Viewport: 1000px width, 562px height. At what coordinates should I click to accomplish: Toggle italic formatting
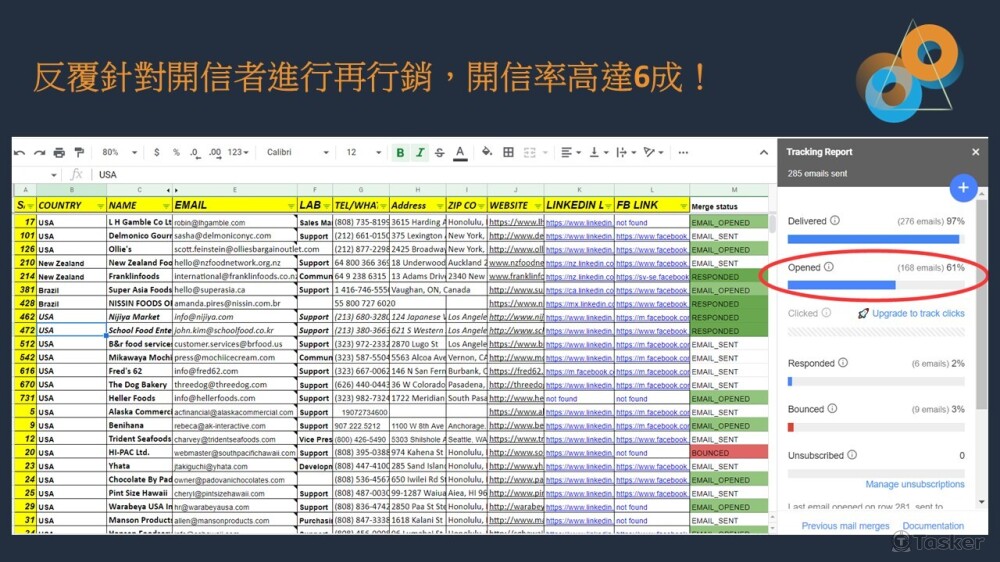pos(420,152)
